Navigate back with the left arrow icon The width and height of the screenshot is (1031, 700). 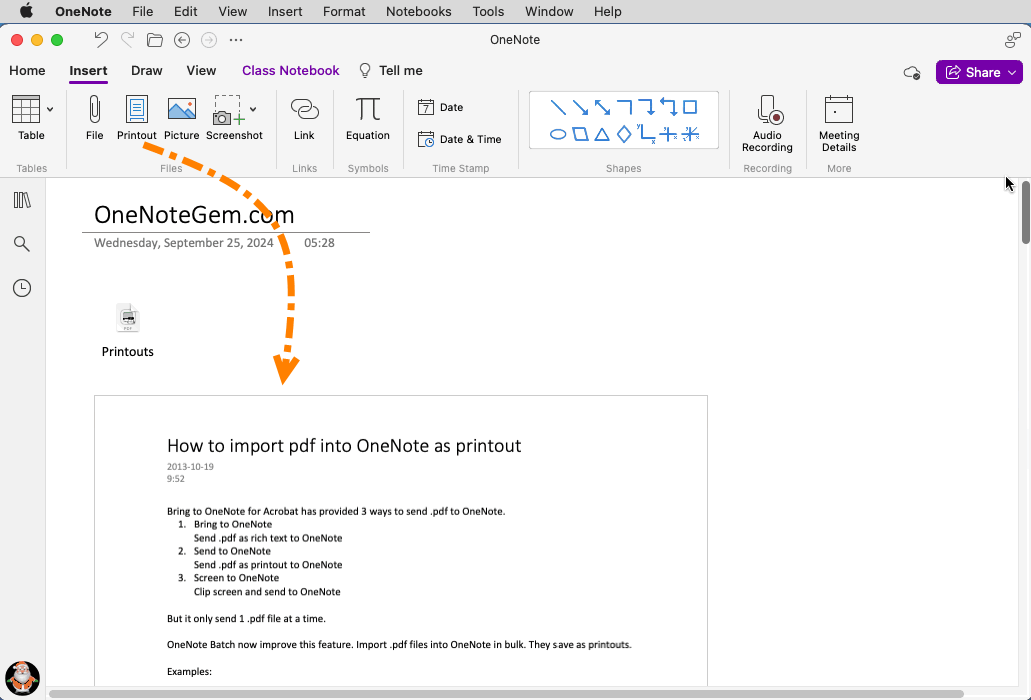pos(182,40)
